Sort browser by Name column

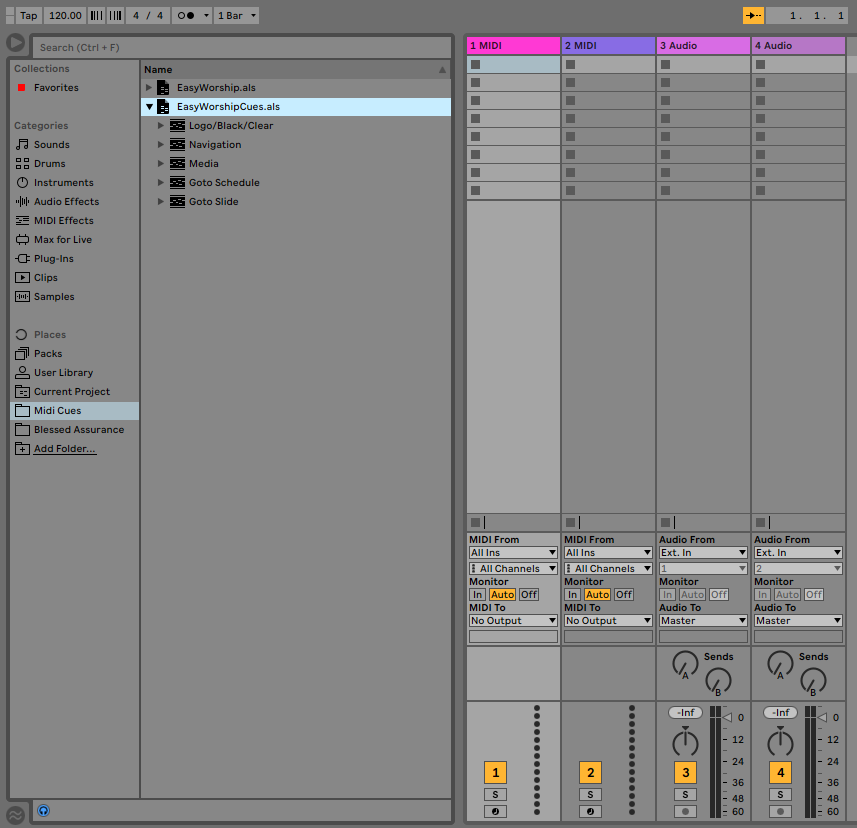pyautogui.click(x=295, y=69)
